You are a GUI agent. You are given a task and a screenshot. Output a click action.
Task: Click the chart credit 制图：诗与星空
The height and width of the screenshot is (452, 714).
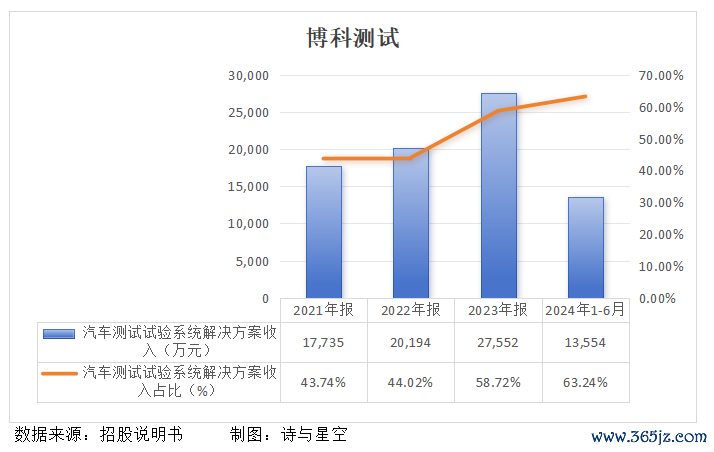pyautogui.click(x=289, y=435)
